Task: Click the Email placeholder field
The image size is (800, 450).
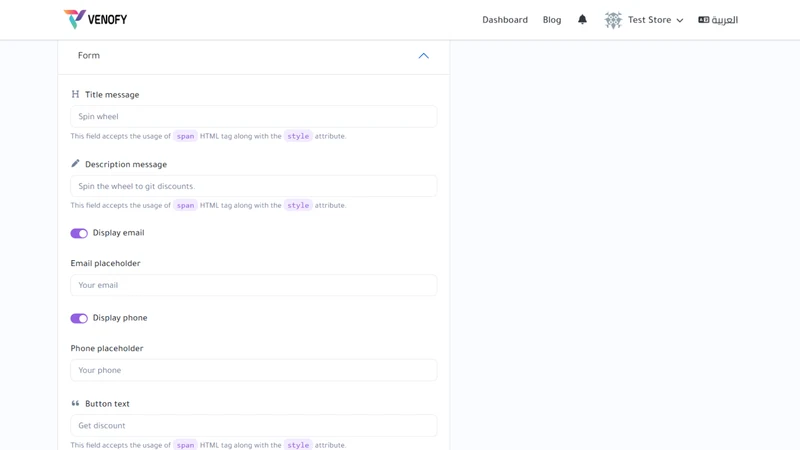Action: tap(254, 285)
